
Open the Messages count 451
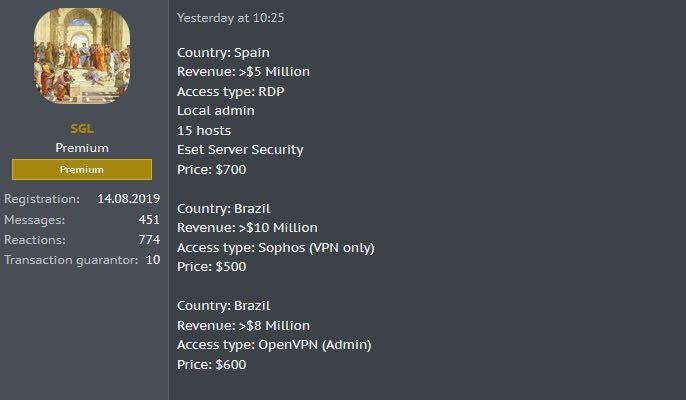(x=149, y=219)
